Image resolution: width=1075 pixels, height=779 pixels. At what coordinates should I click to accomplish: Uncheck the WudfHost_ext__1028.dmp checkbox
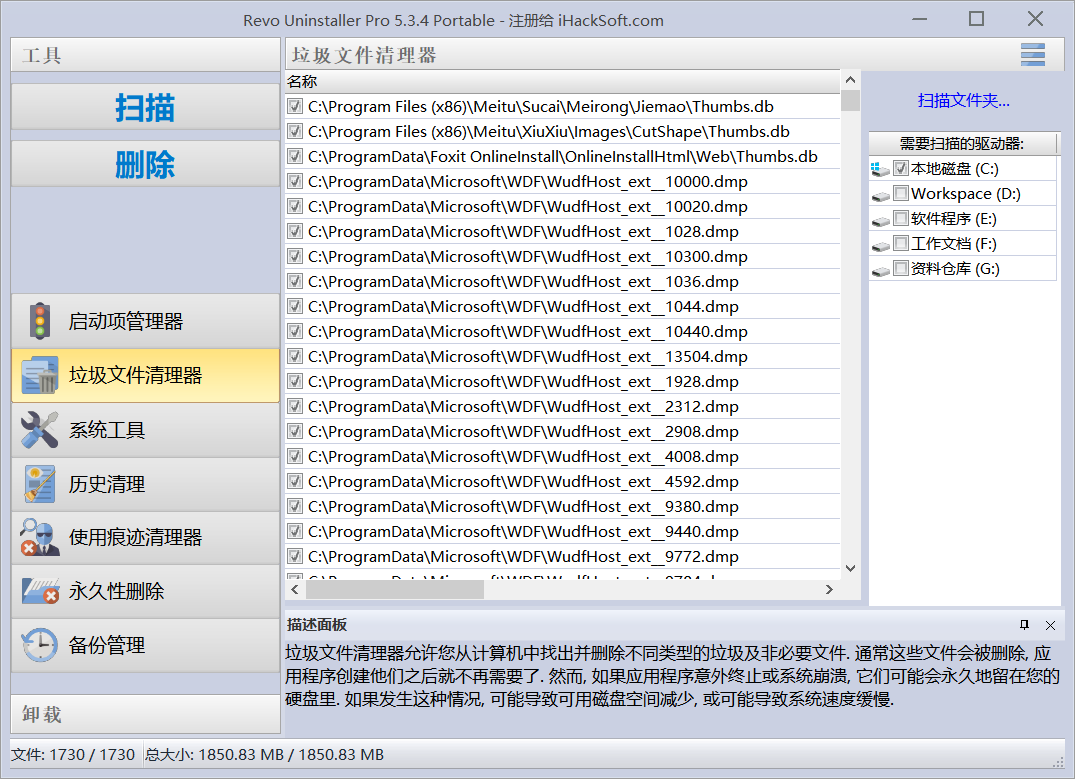coord(295,231)
